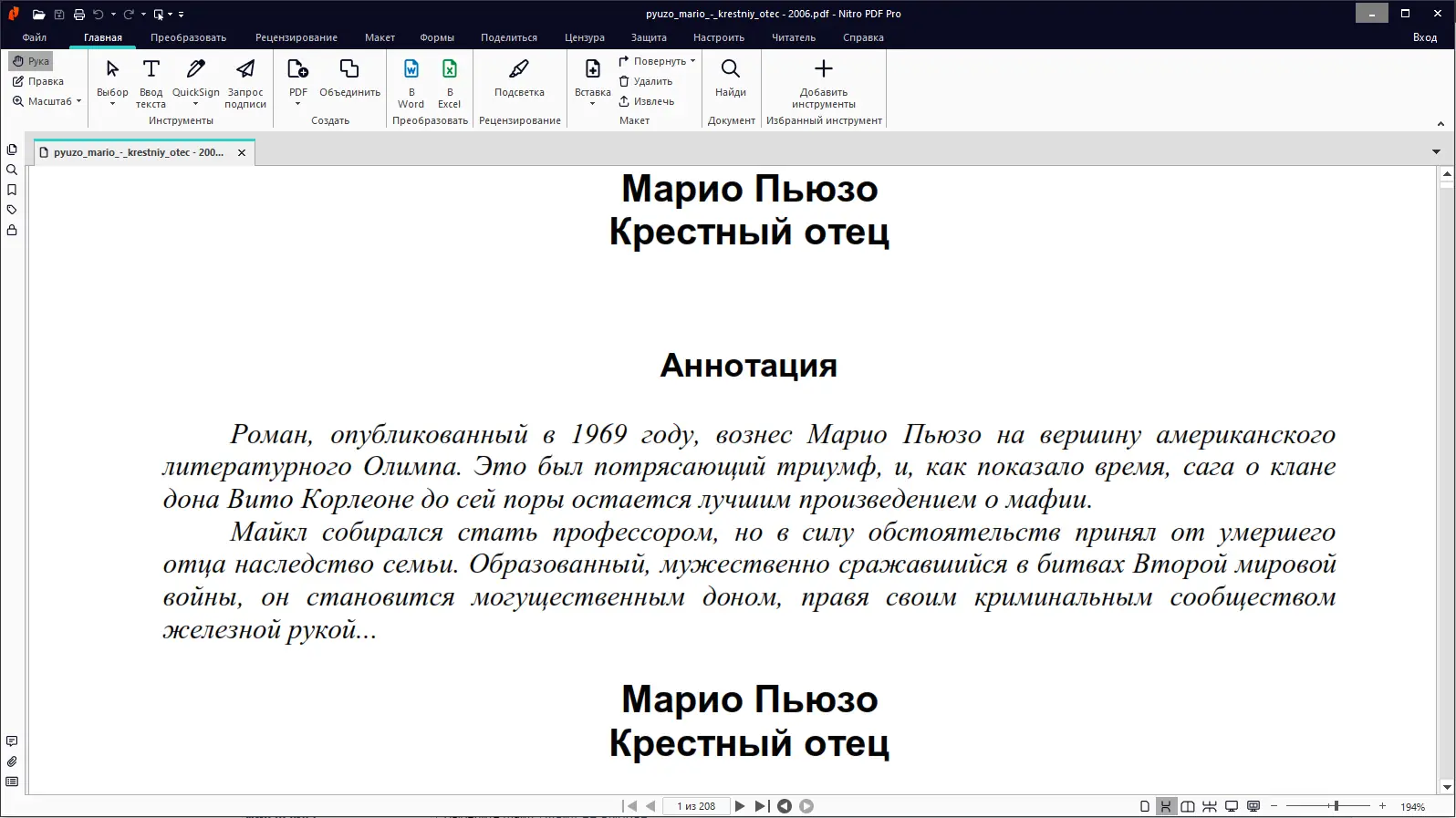
Task: Open the tags panel in left sidebar
Action: pos(12,210)
